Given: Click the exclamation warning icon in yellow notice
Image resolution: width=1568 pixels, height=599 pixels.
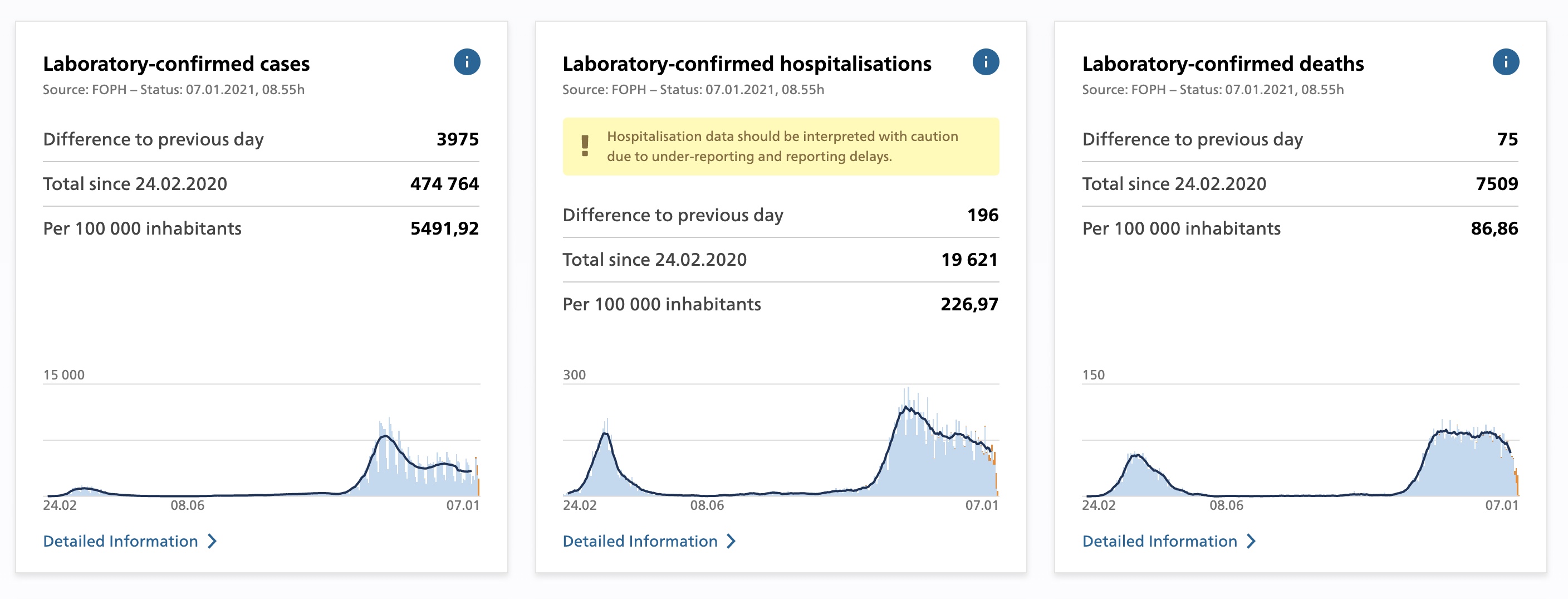Looking at the screenshot, I should point(585,146).
